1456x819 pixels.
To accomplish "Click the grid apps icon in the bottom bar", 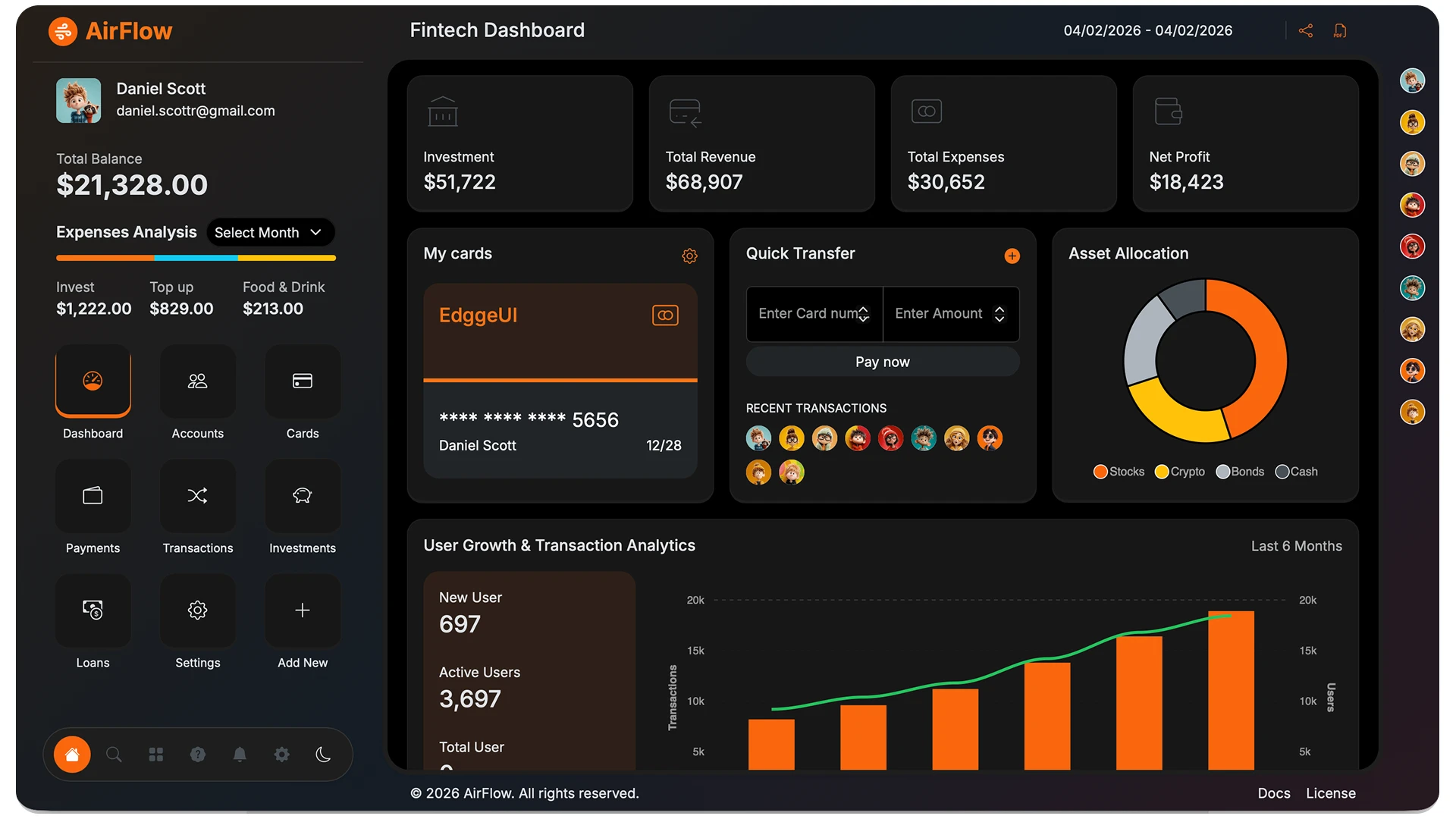I will [x=156, y=755].
